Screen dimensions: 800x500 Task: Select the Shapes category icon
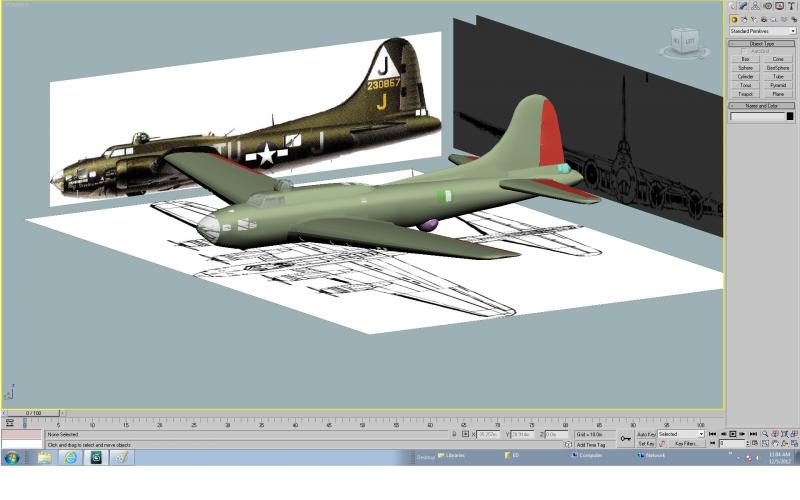(744, 19)
